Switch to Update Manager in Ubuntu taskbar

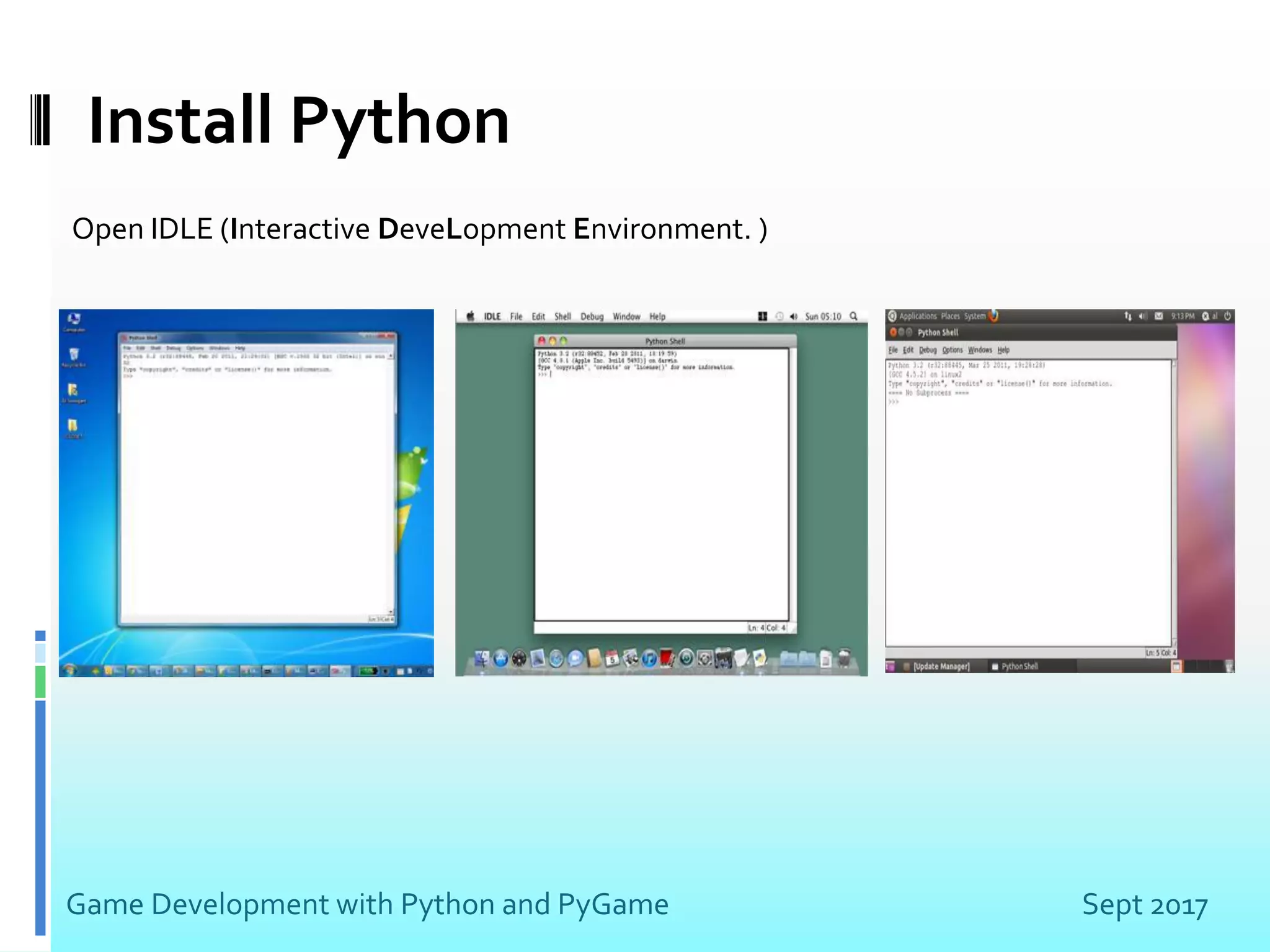click(940, 666)
